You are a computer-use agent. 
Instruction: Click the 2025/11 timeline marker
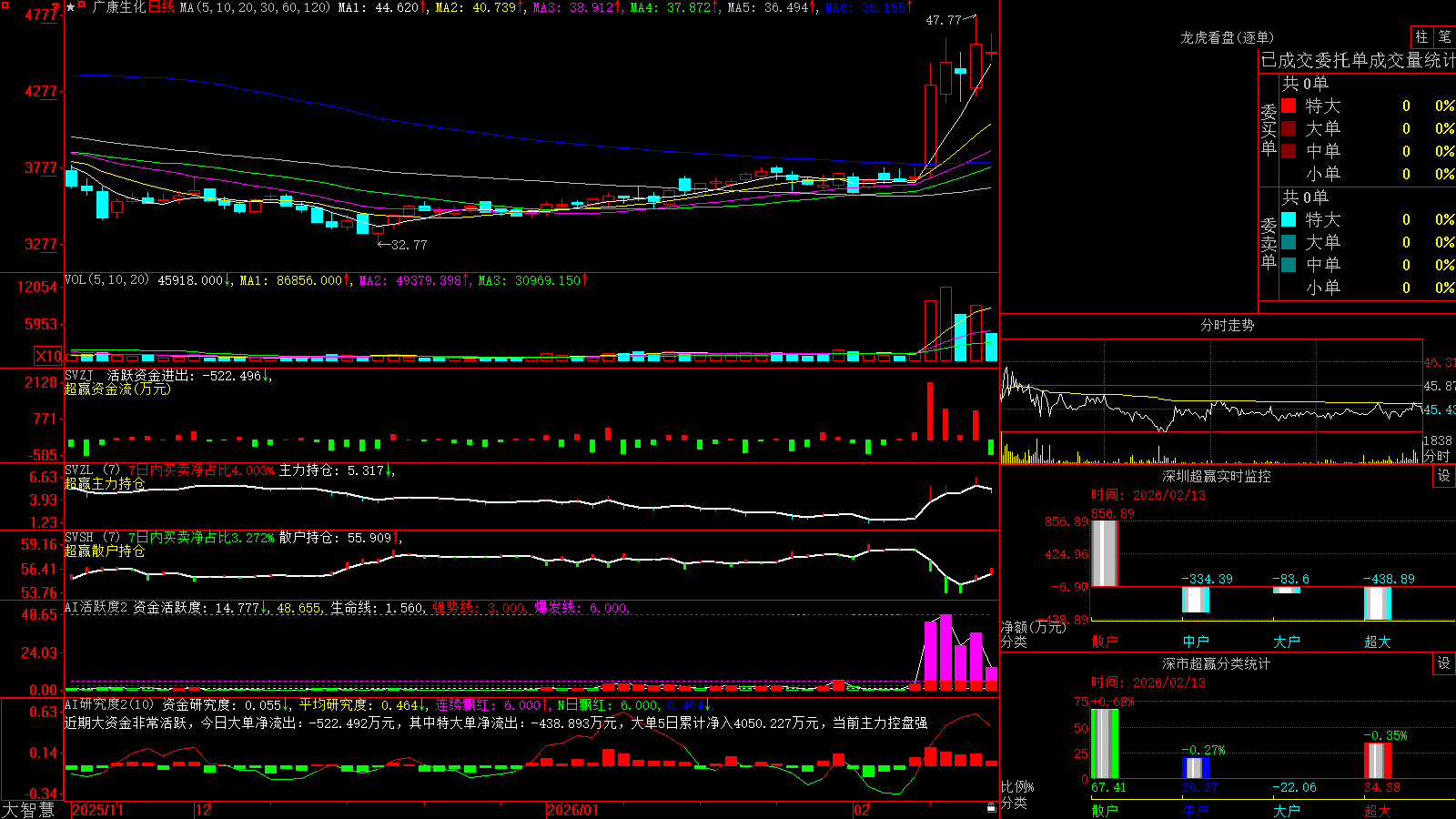pyautogui.click(x=97, y=810)
